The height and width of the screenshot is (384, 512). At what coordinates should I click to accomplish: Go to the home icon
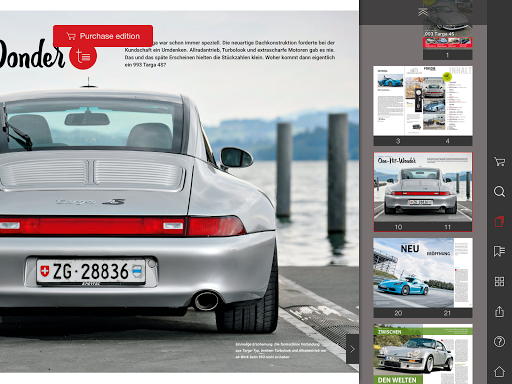coord(499,371)
